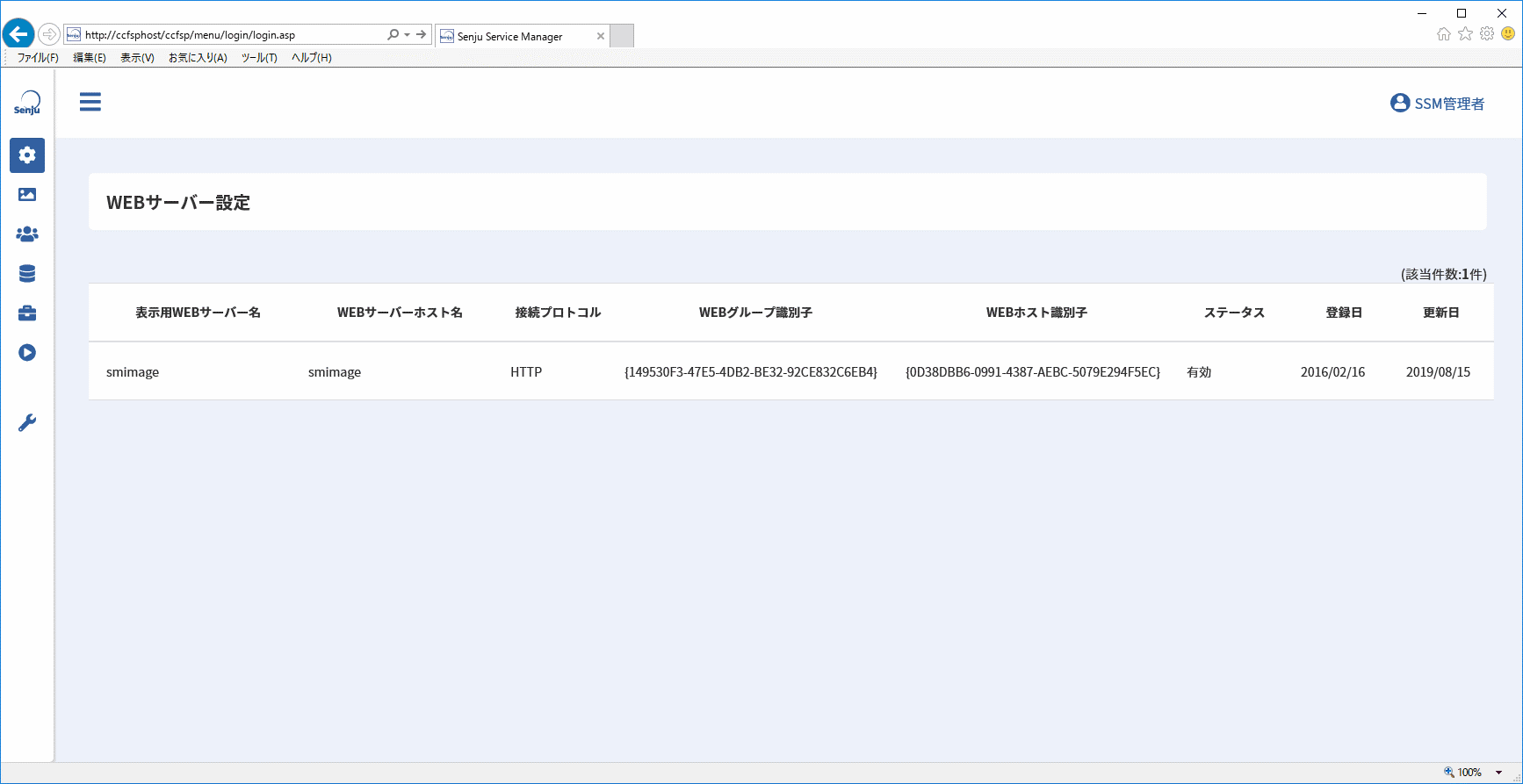Click the 接続プロトコル column header
Screen dimensions: 1523x784
click(558, 313)
